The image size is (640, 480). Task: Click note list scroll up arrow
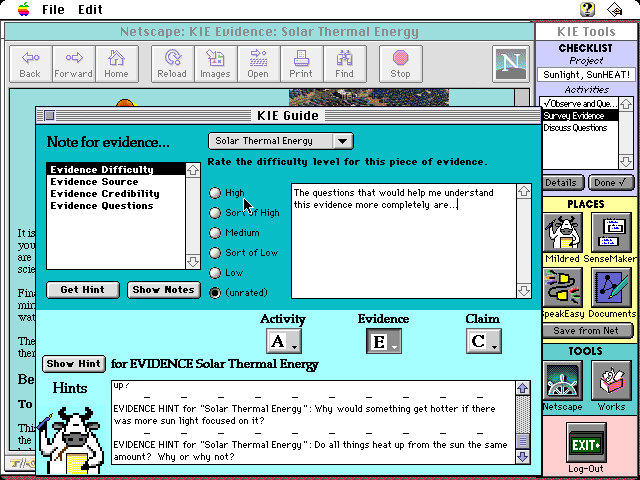[193, 170]
